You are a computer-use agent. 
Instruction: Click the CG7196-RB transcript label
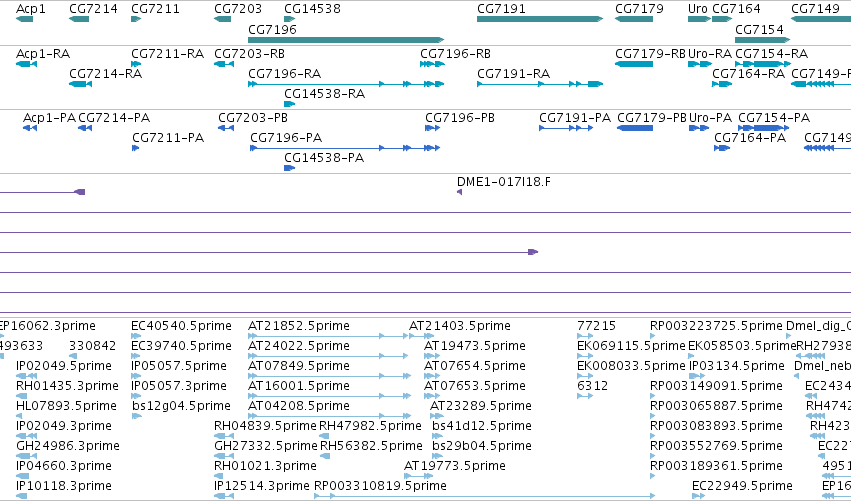coord(455,54)
